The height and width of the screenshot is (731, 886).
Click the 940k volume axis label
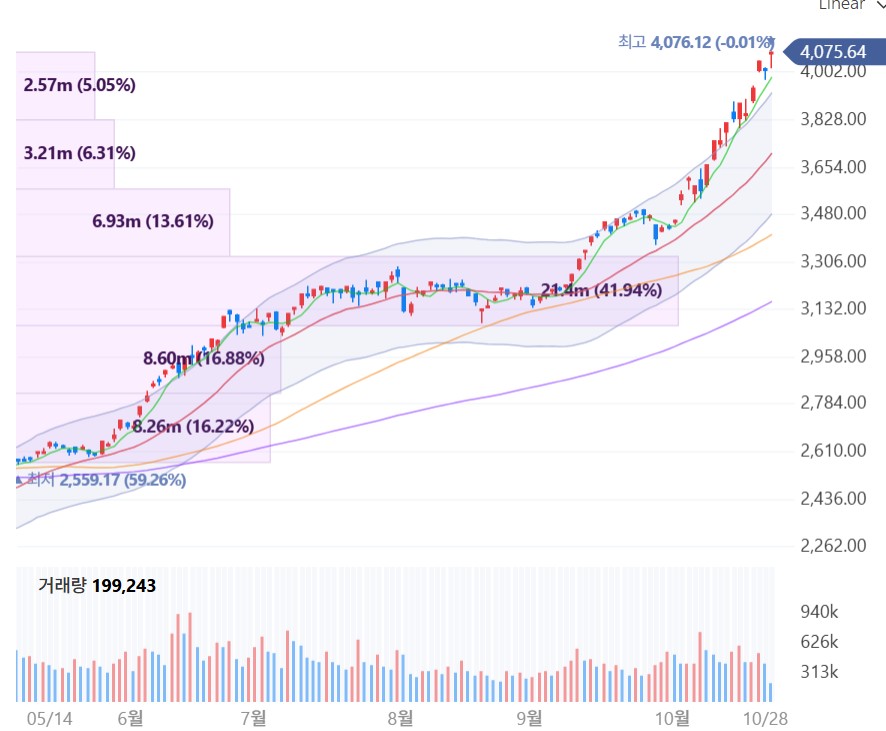point(818,611)
